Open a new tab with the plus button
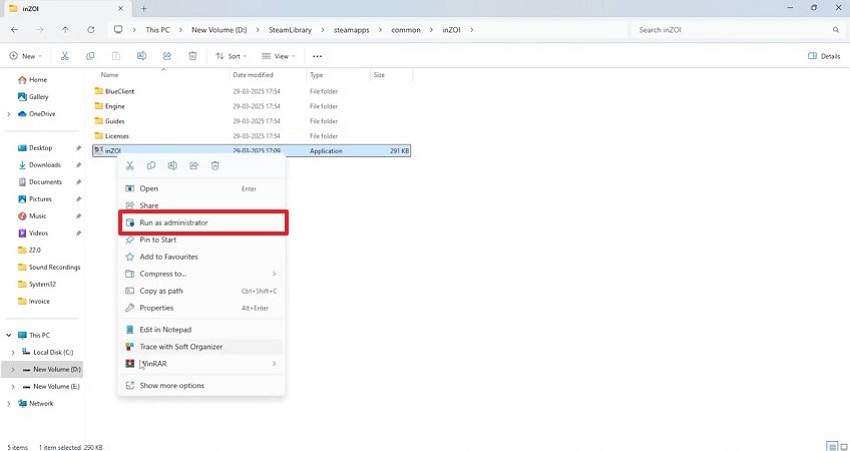This screenshot has width=850, height=451. point(144,9)
